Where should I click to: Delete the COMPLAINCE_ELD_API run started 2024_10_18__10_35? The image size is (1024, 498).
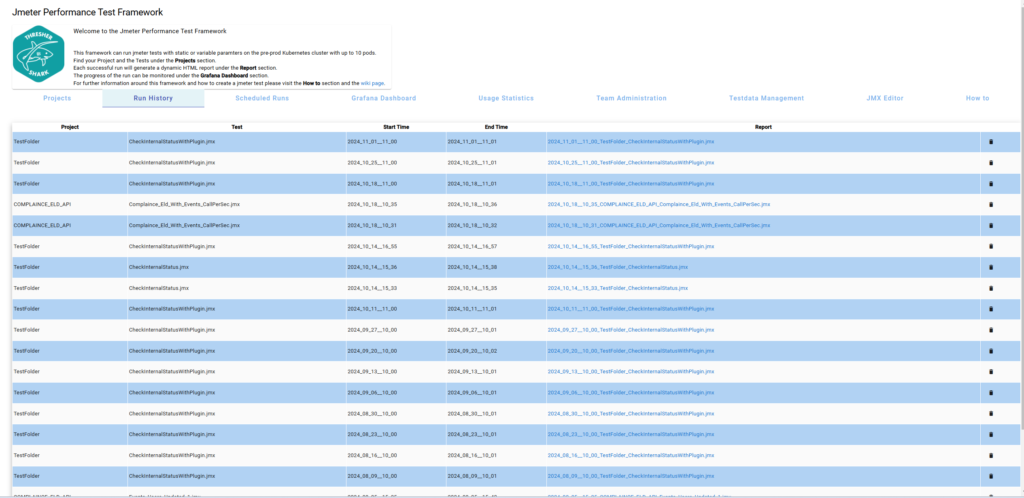(991, 204)
